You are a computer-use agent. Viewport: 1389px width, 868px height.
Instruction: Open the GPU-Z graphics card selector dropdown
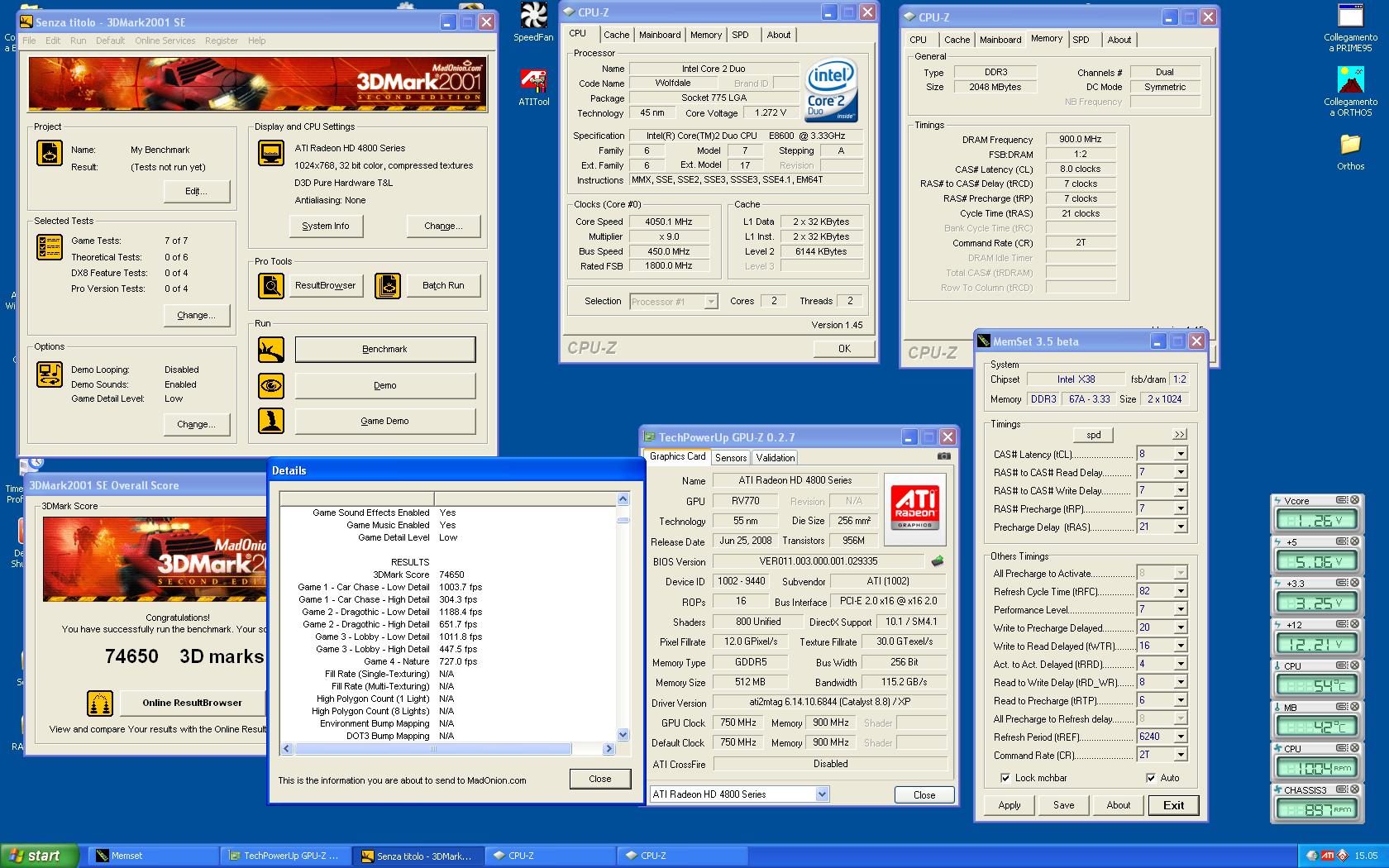(x=822, y=794)
